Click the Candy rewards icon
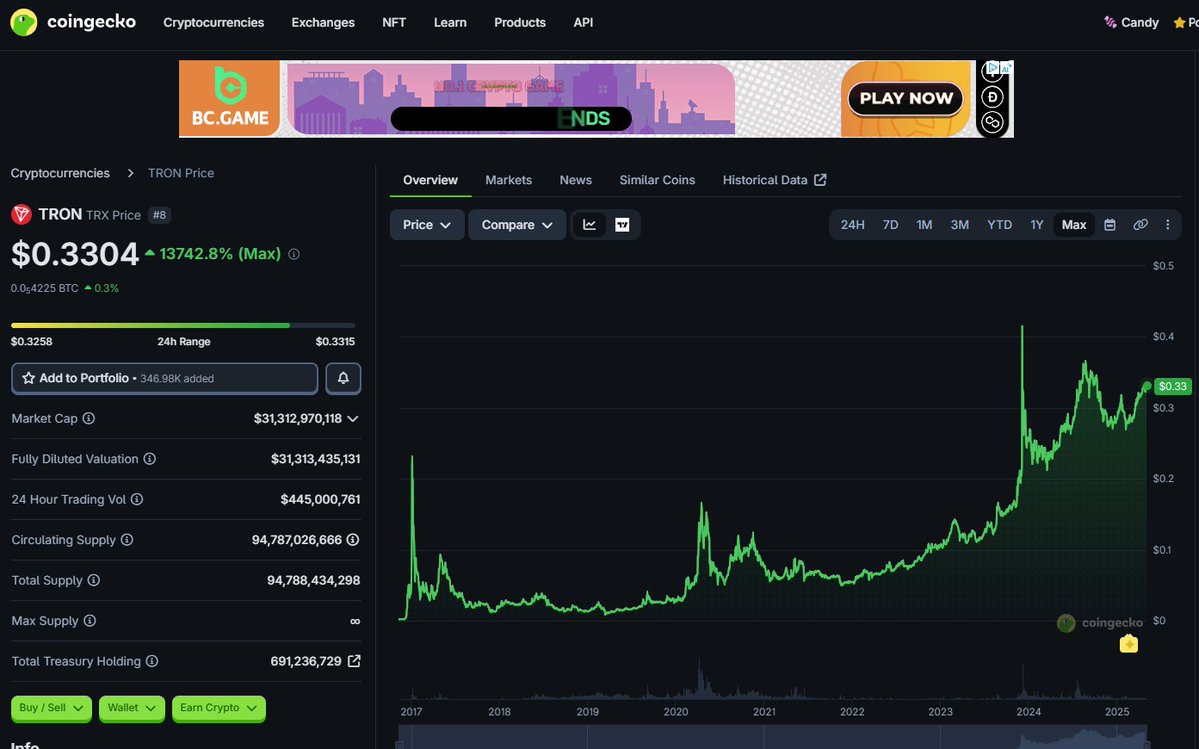 (1110, 22)
